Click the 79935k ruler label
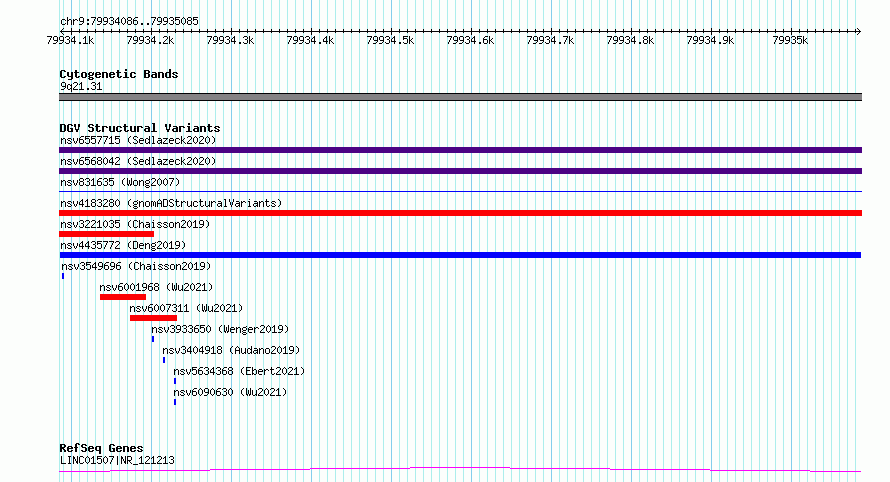The height and width of the screenshot is (482, 890). 791,41
